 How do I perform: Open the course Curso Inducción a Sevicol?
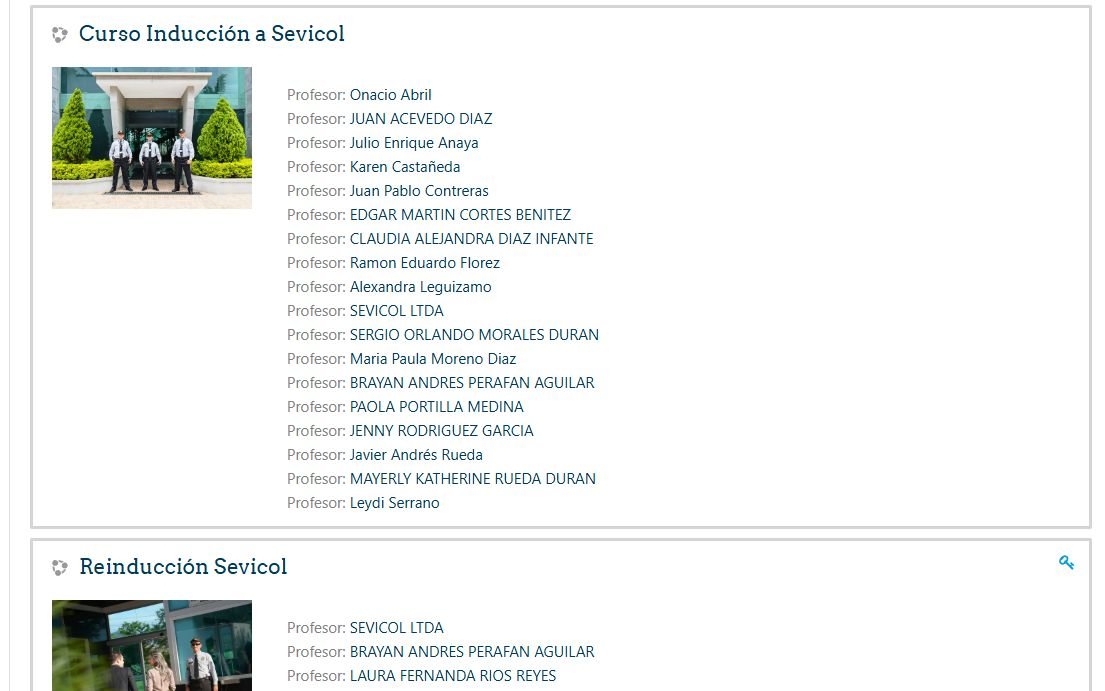point(211,34)
